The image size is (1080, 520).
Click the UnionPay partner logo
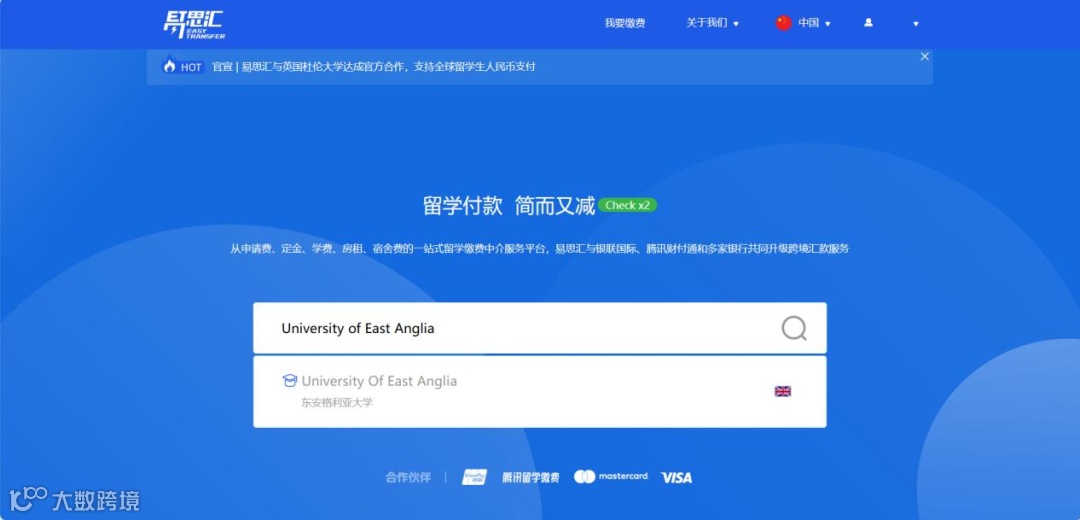click(475, 477)
